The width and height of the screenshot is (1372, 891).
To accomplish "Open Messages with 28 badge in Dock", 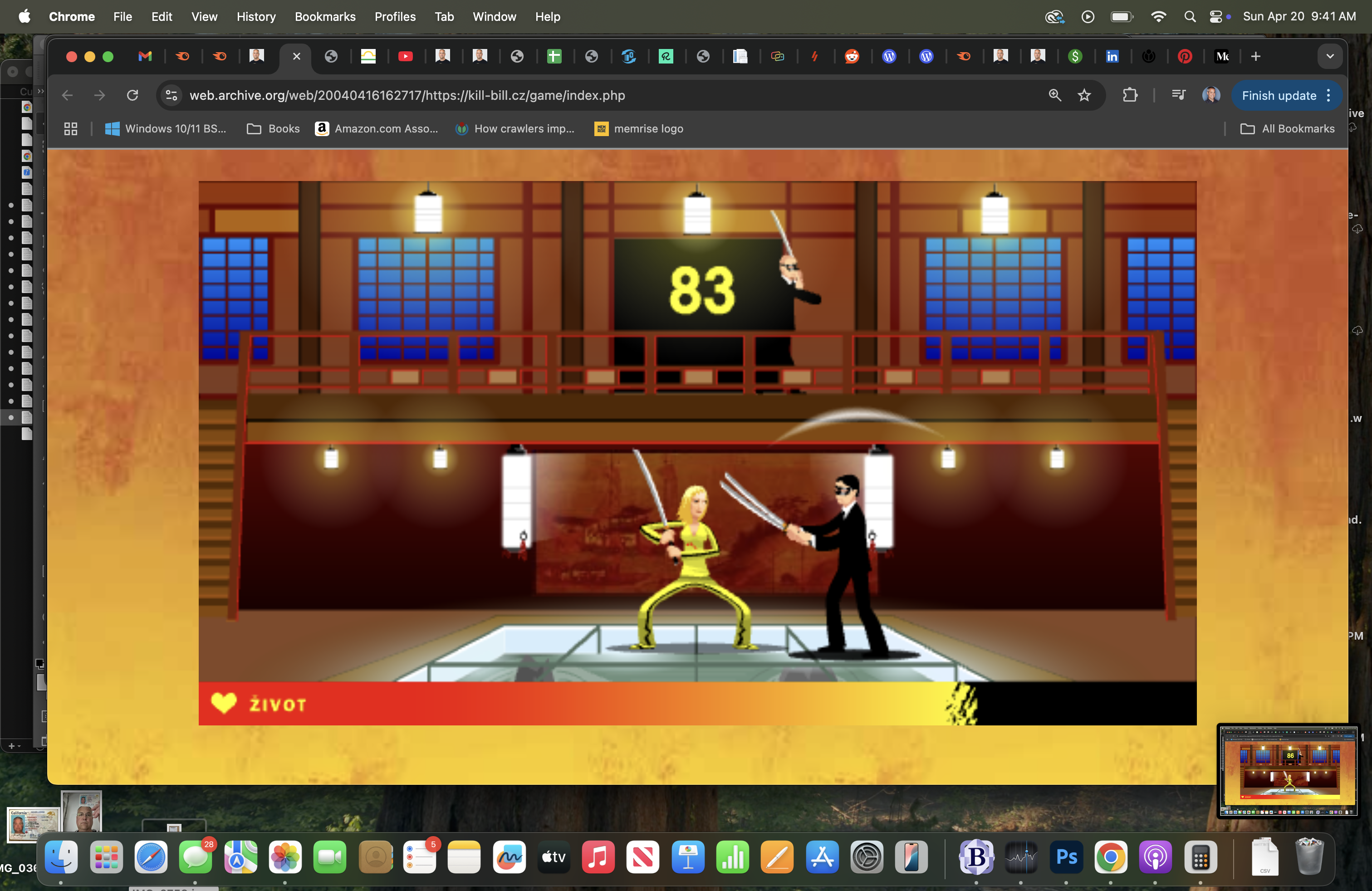I will pos(196,857).
